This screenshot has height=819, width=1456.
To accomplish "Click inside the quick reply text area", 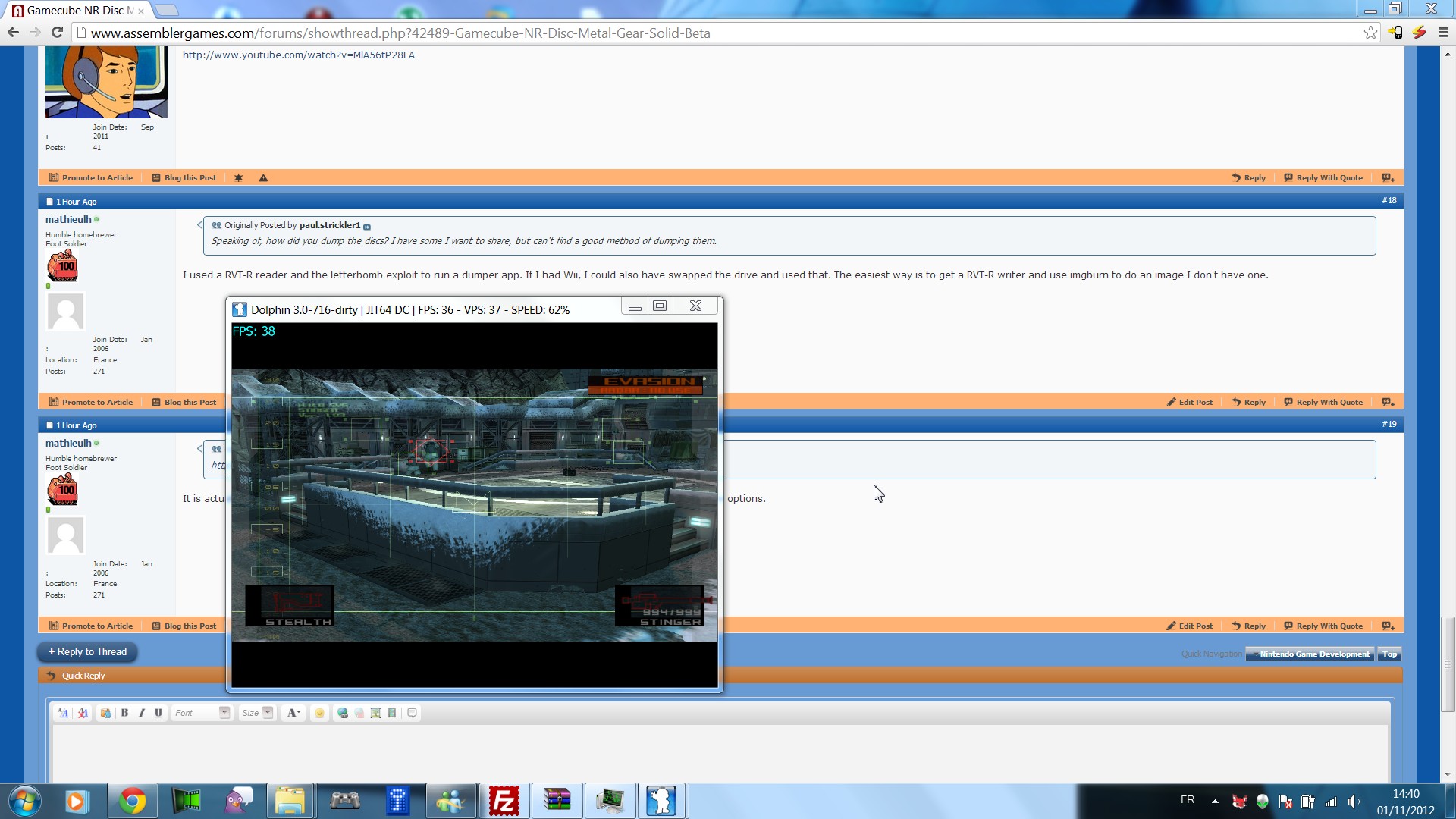I will click(720, 753).
